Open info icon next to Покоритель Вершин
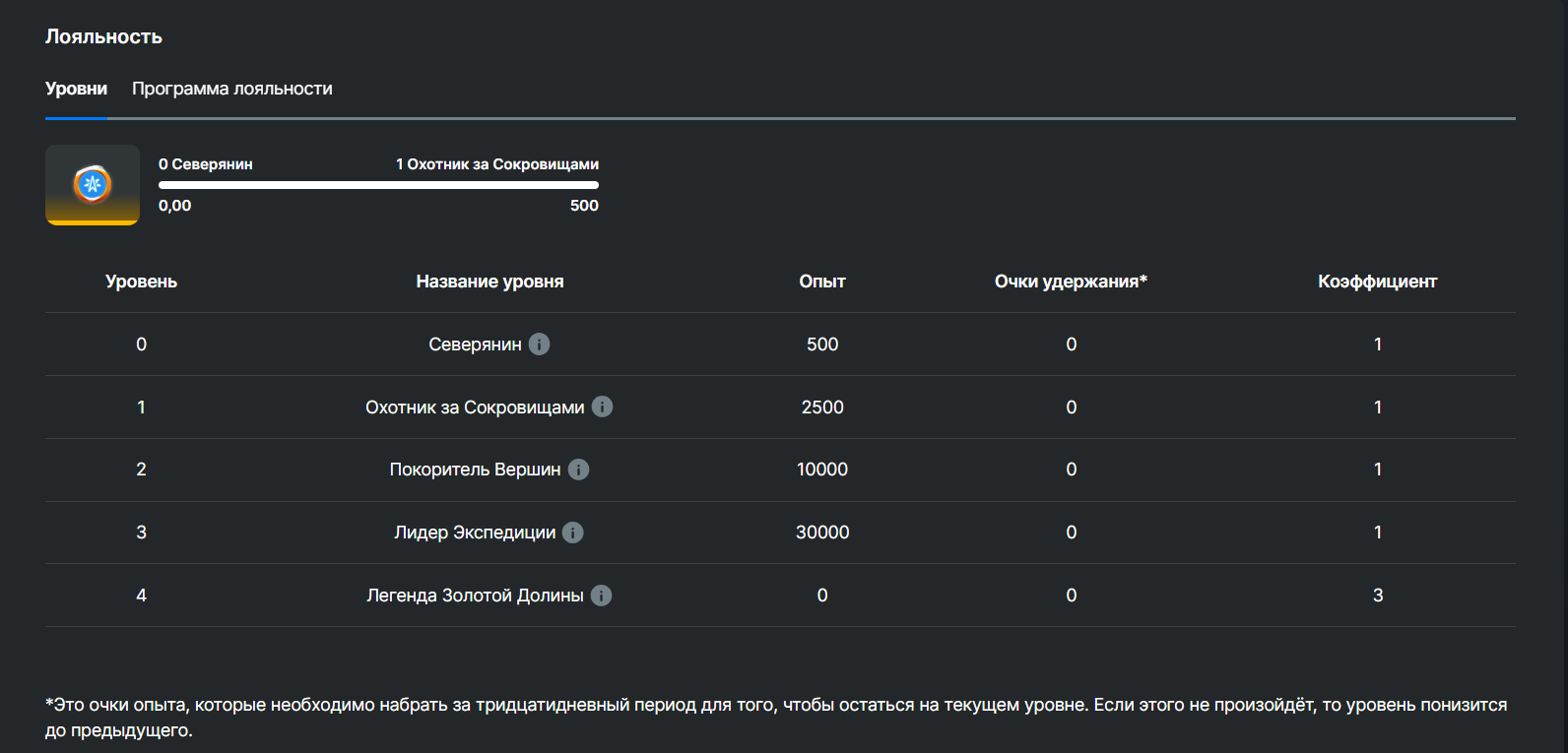Viewport: 1568px width, 753px height. coord(578,470)
